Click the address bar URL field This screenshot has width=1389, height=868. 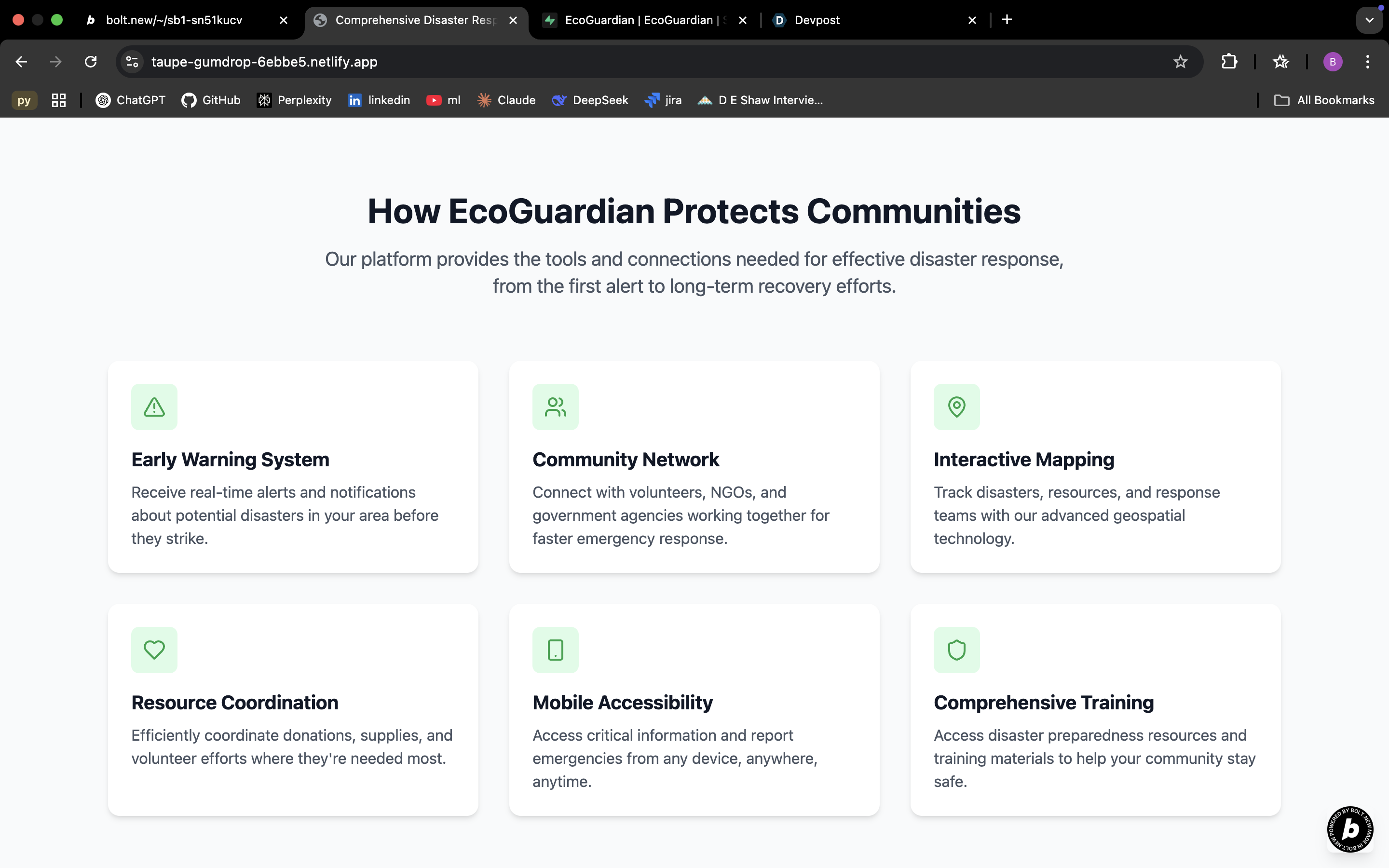coord(631,62)
